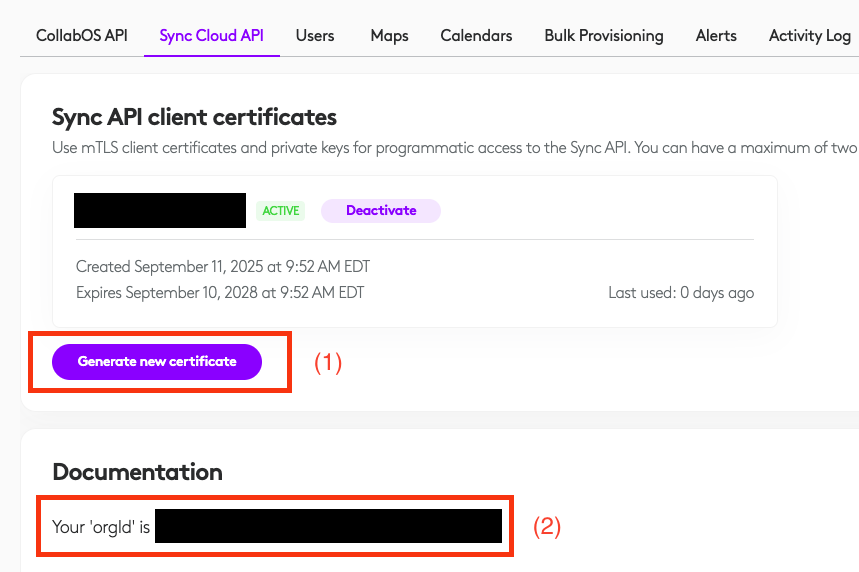Switch to the Users tab

315,36
